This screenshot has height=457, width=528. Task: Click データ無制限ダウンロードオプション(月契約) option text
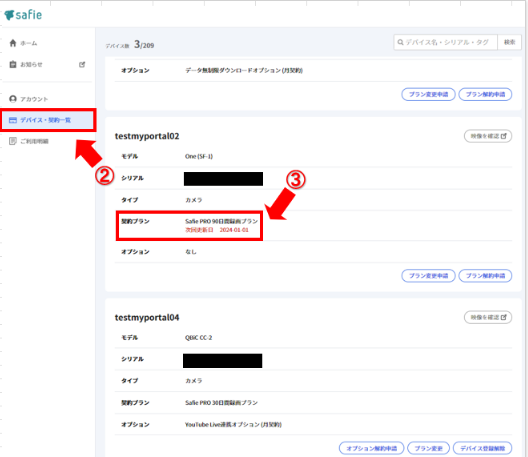click(244, 70)
